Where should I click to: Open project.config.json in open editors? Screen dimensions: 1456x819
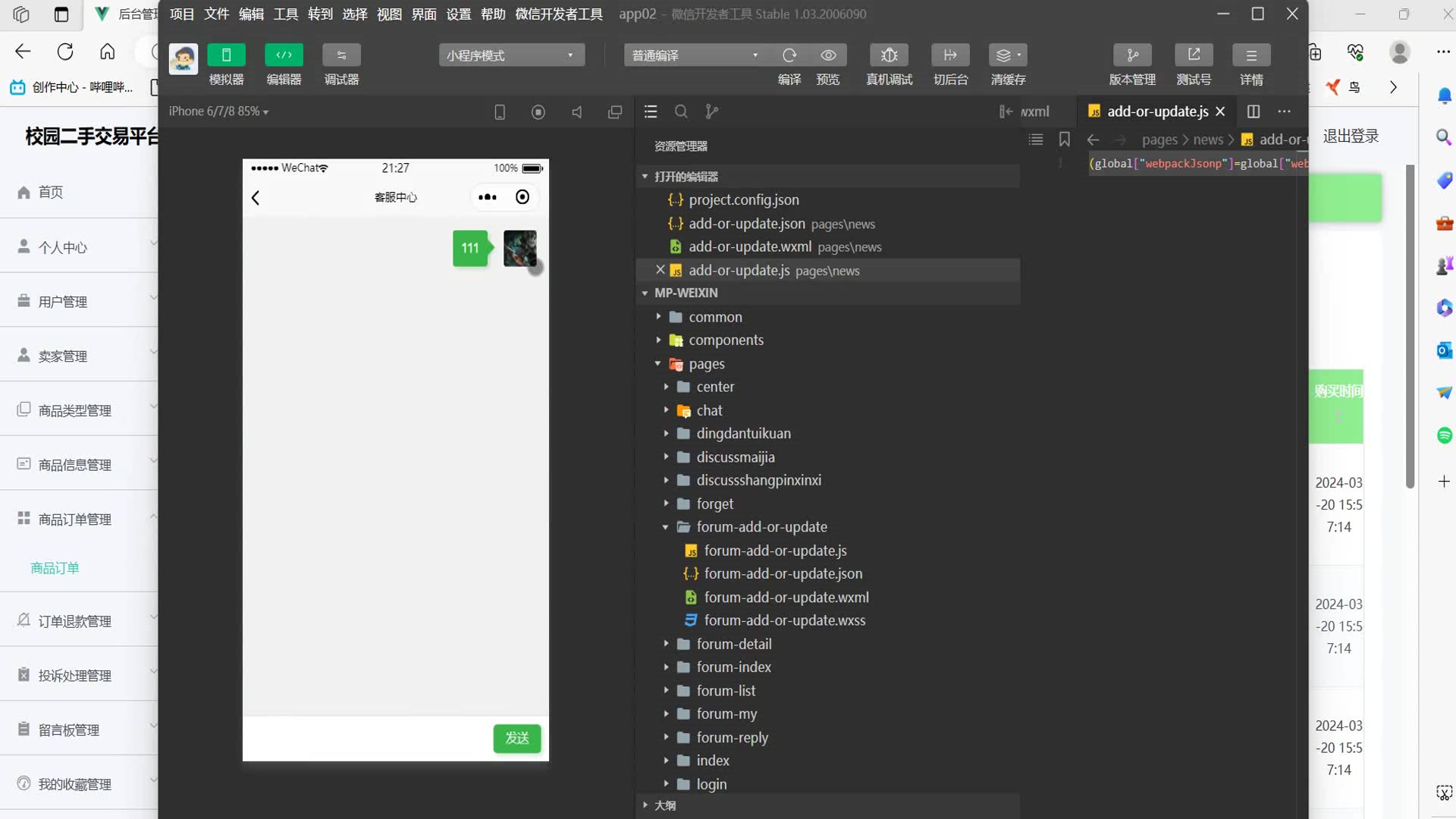coord(828,200)
